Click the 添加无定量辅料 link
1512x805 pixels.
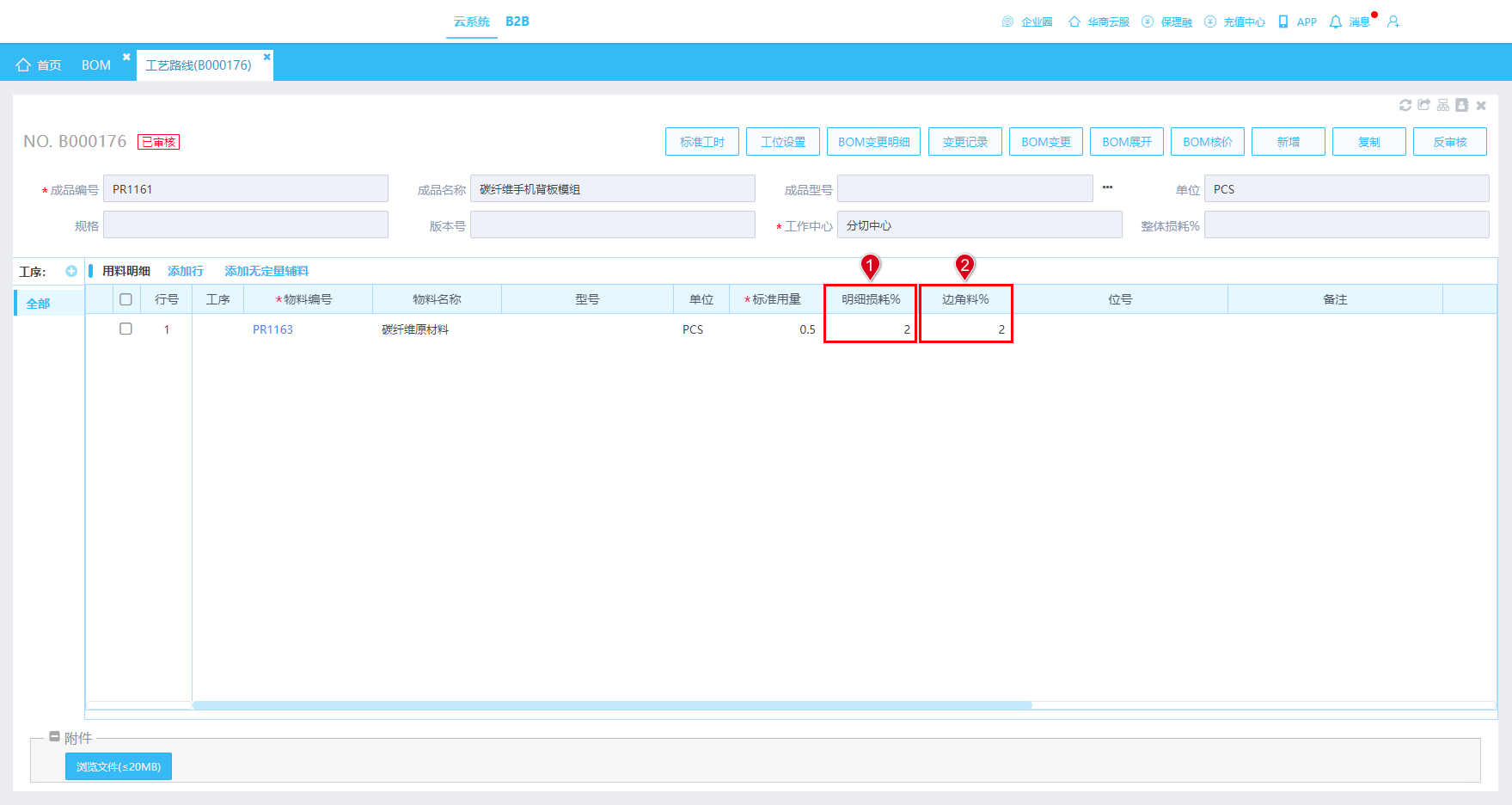[x=266, y=271]
